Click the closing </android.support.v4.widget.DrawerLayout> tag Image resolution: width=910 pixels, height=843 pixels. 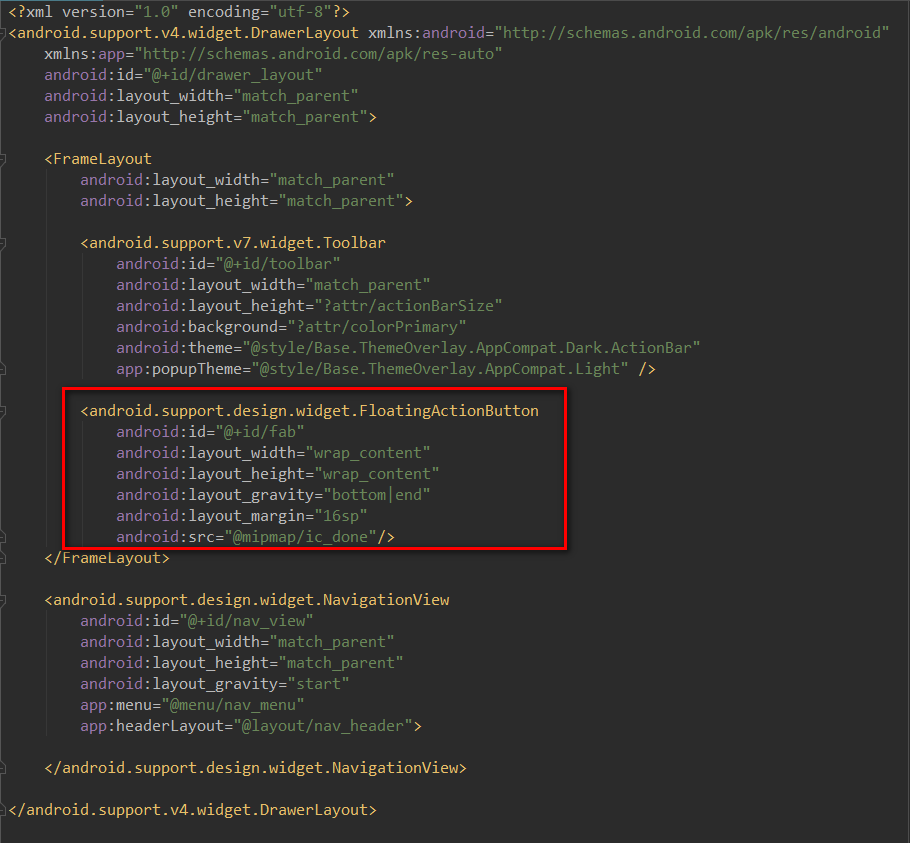coord(193,810)
